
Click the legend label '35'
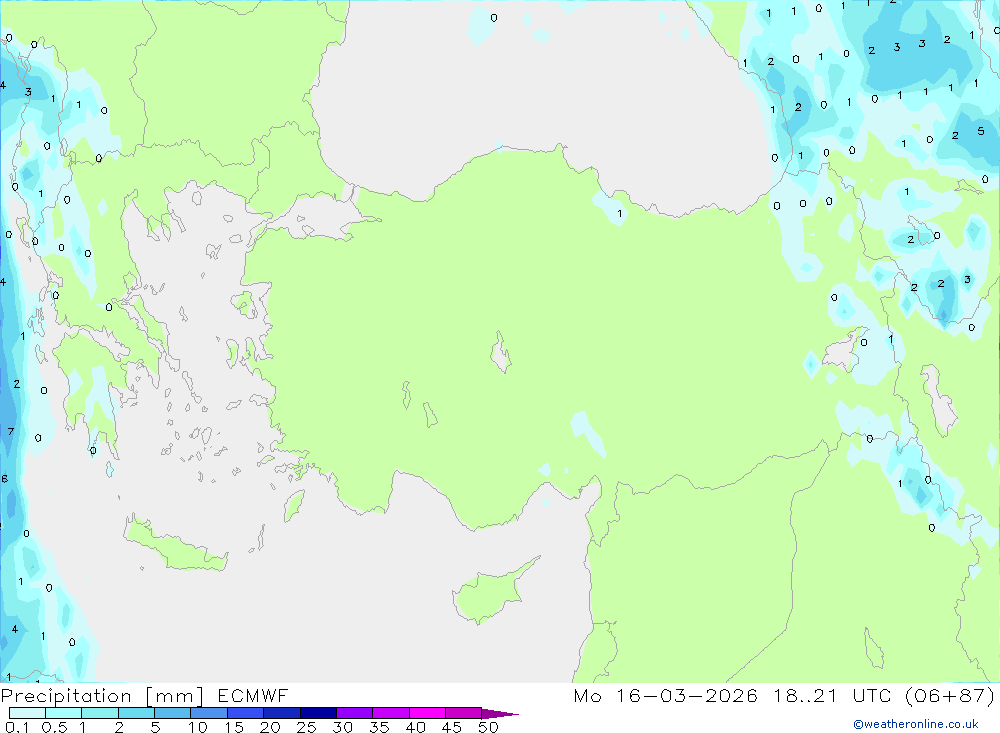click(379, 727)
